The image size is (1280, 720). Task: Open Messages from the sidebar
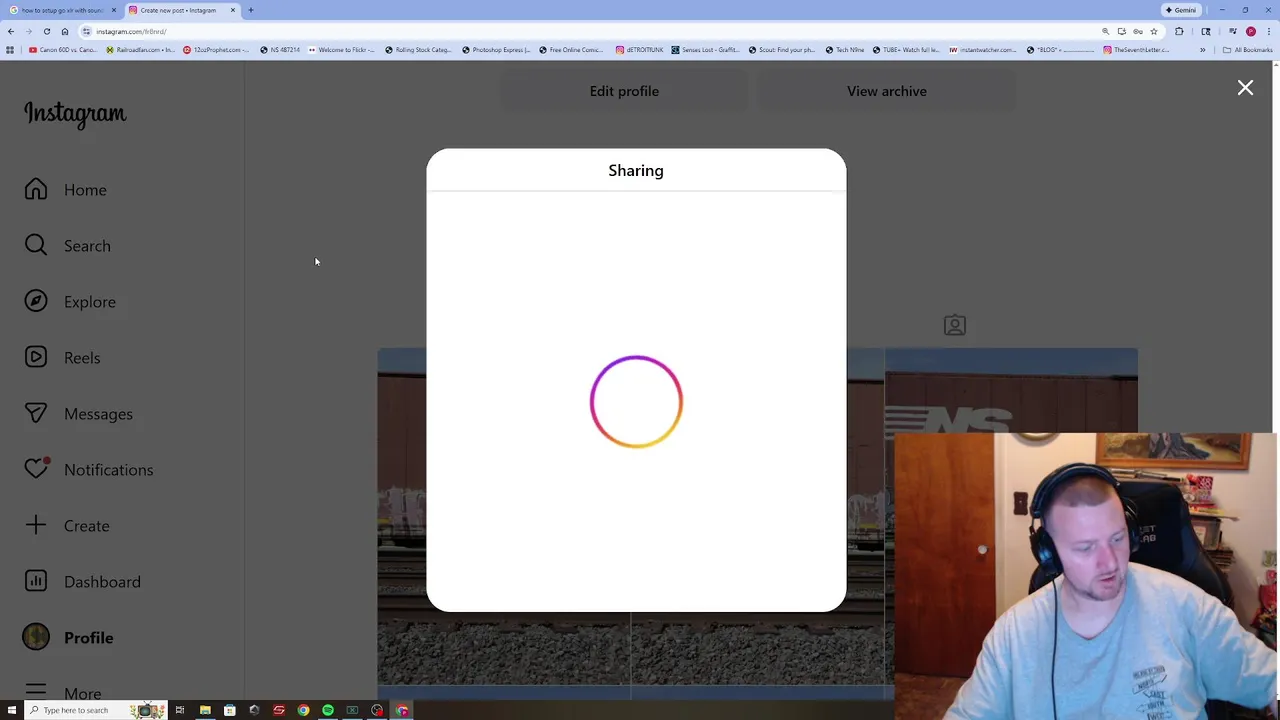point(79,414)
